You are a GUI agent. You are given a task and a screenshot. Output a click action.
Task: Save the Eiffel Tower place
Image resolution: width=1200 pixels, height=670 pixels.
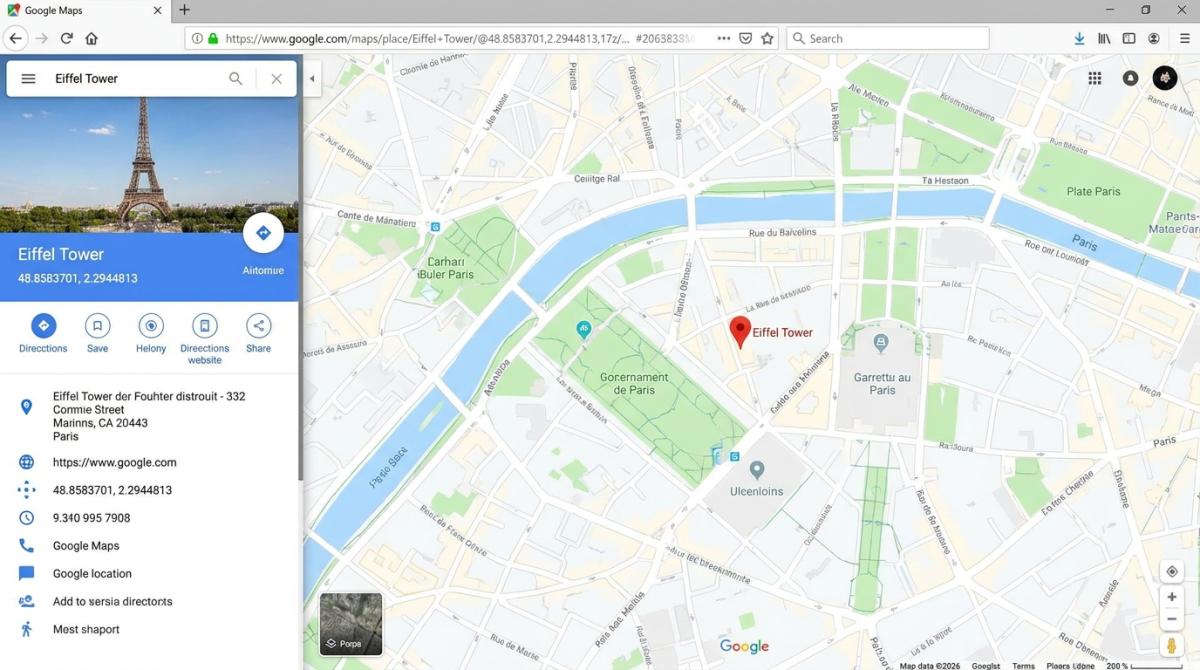(x=97, y=326)
